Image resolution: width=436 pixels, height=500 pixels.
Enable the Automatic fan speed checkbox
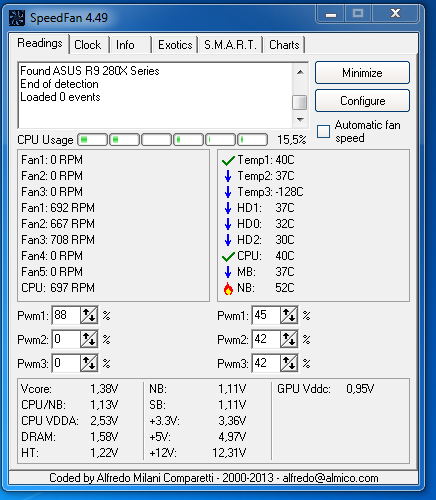pos(323,131)
